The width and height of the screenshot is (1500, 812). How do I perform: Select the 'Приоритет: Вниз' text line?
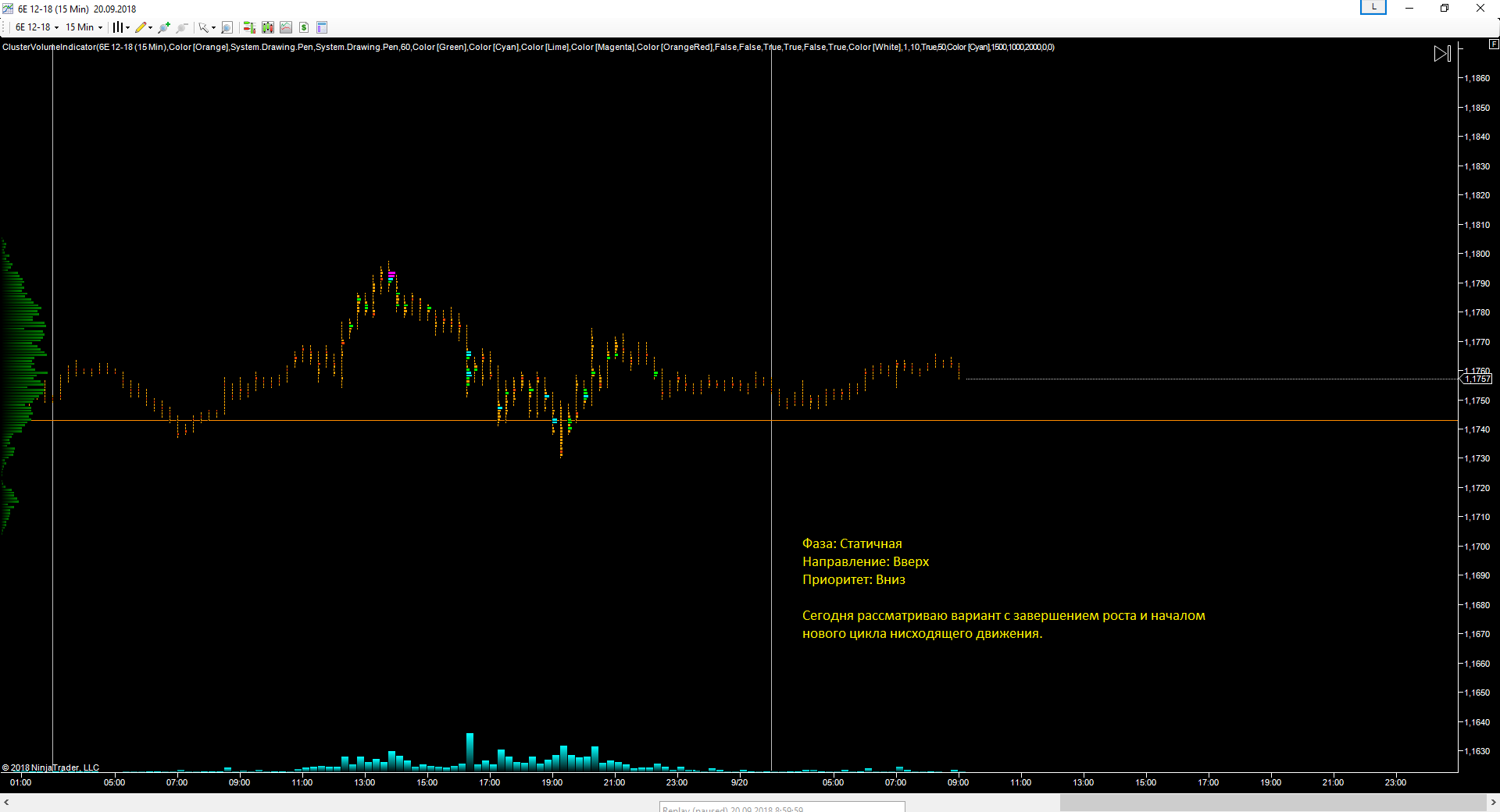point(853,579)
